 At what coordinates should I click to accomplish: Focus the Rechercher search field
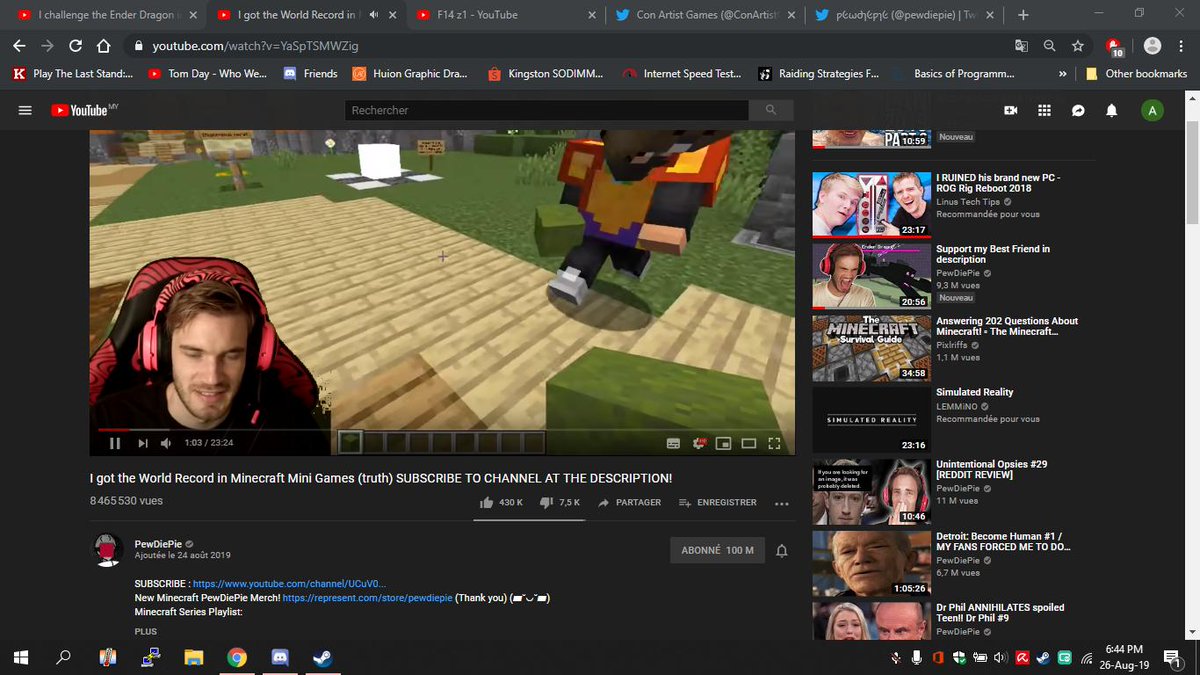click(547, 110)
